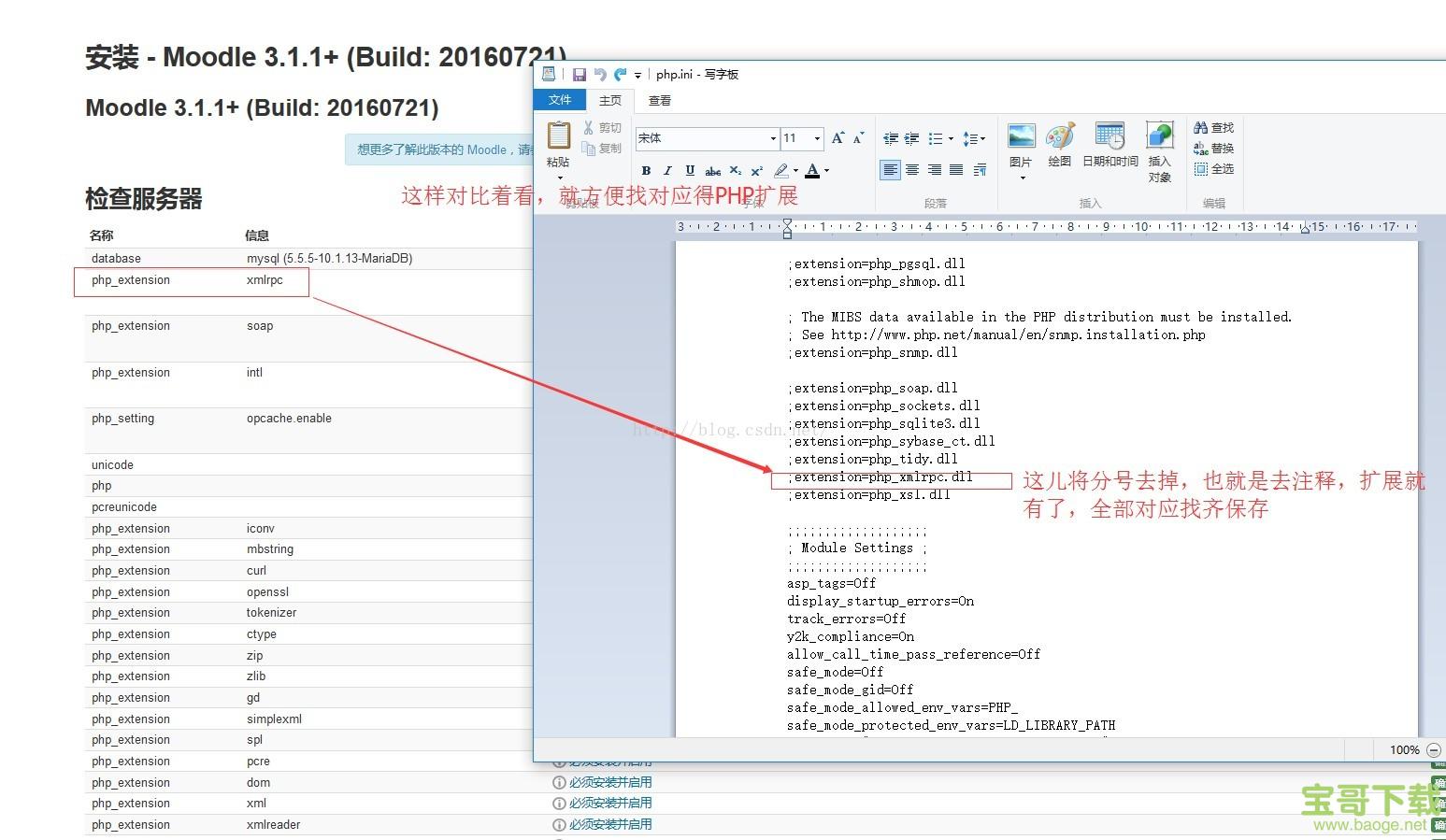Click the extension=php_soap.dll line
1446x840 pixels.
coord(873,388)
